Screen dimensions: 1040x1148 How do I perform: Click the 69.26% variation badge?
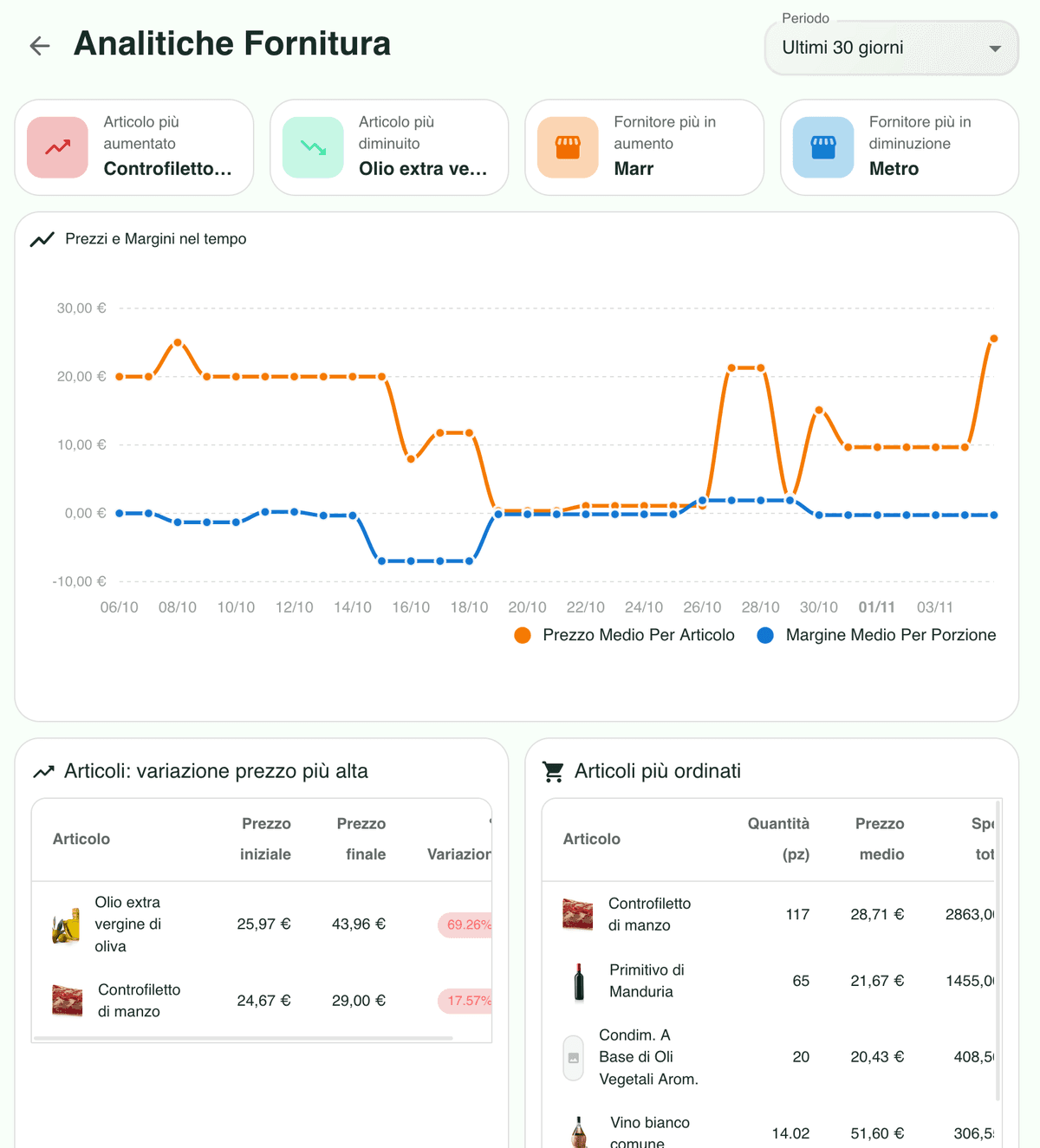coord(466,924)
